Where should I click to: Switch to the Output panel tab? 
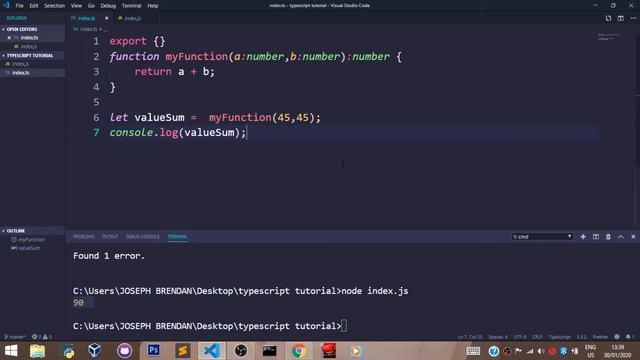click(110, 237)
